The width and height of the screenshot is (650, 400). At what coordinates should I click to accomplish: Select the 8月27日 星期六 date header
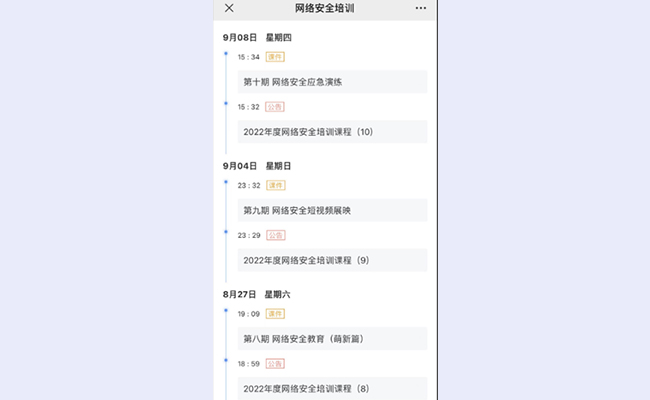(x=257, y=295)
